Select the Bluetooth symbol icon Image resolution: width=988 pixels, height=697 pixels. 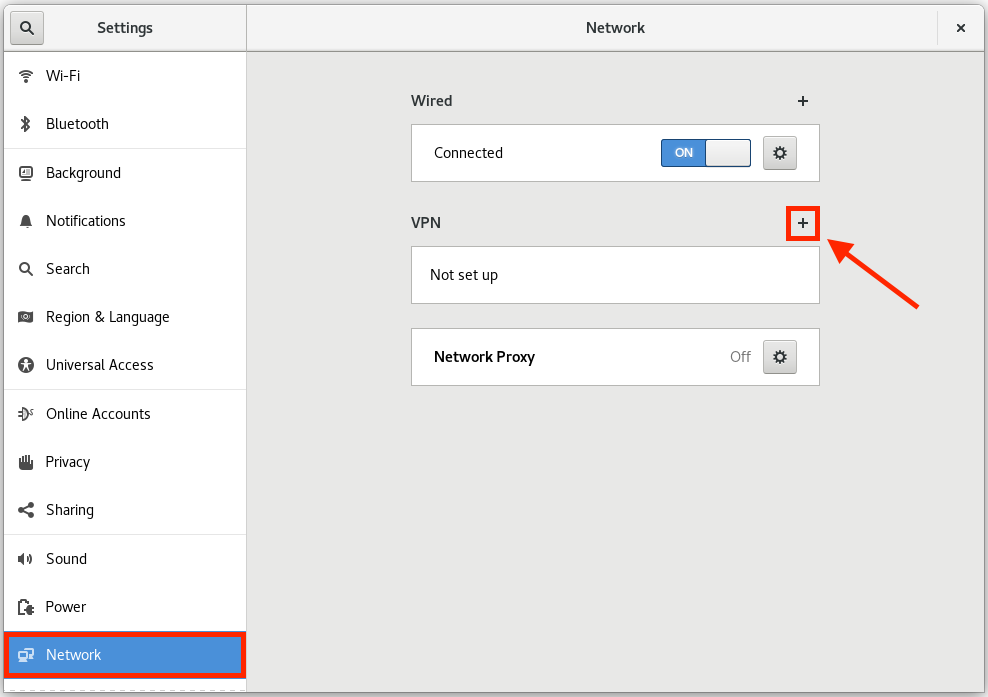(26, 124)
